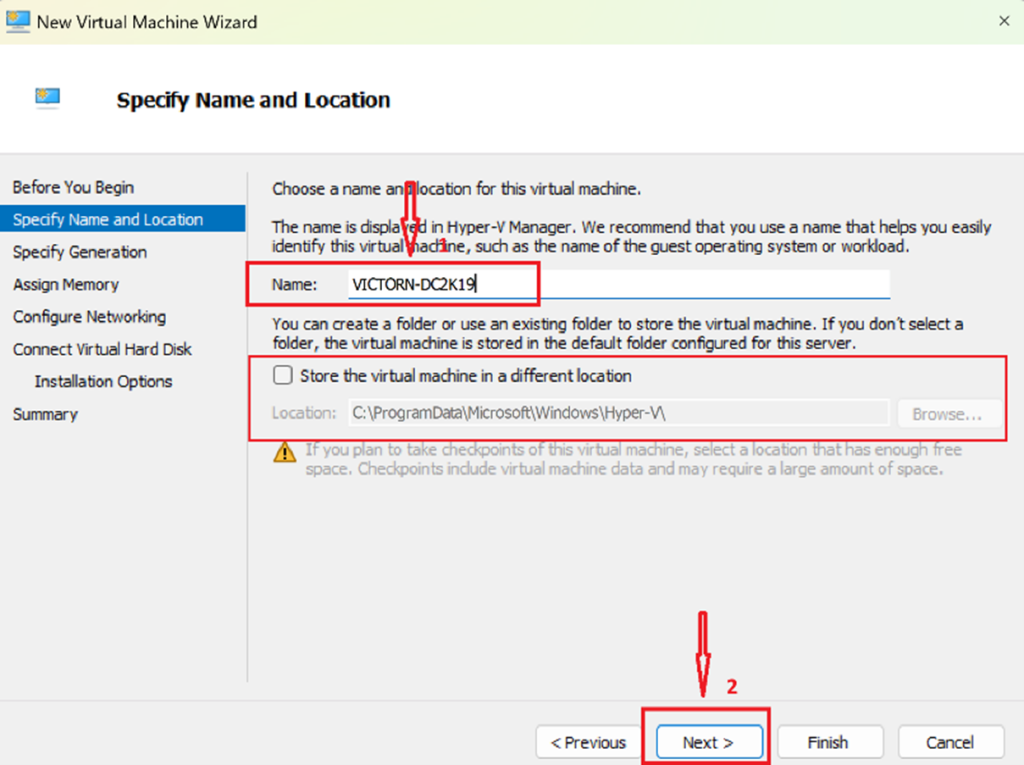
Task: Close the New Virtual Machine Wizard window
Action: pos(1004,21)
